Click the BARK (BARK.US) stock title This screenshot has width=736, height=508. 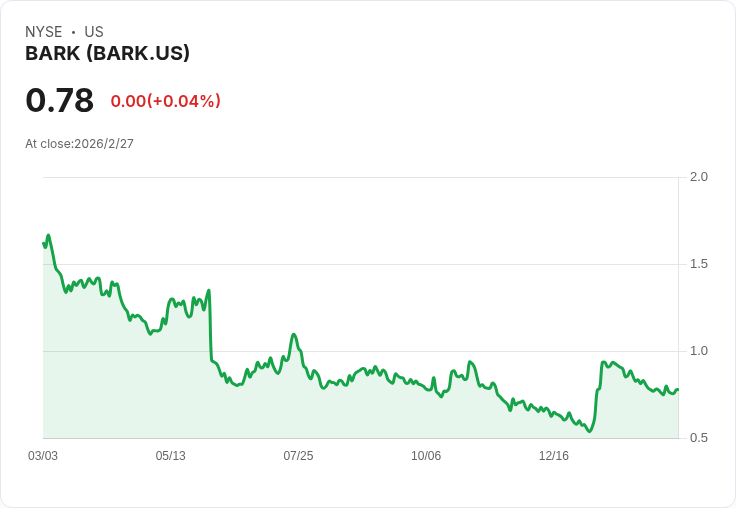[x=107, y=53]
